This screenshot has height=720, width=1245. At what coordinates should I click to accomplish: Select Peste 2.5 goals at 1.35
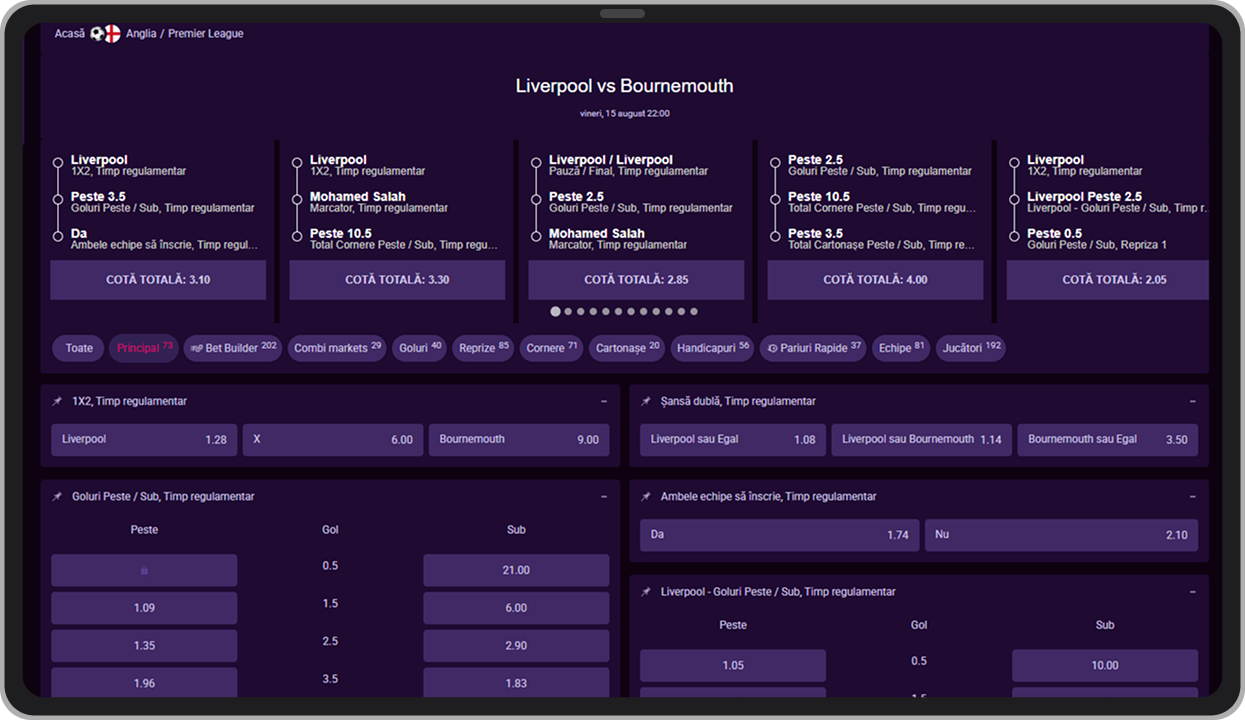[144, 646]
